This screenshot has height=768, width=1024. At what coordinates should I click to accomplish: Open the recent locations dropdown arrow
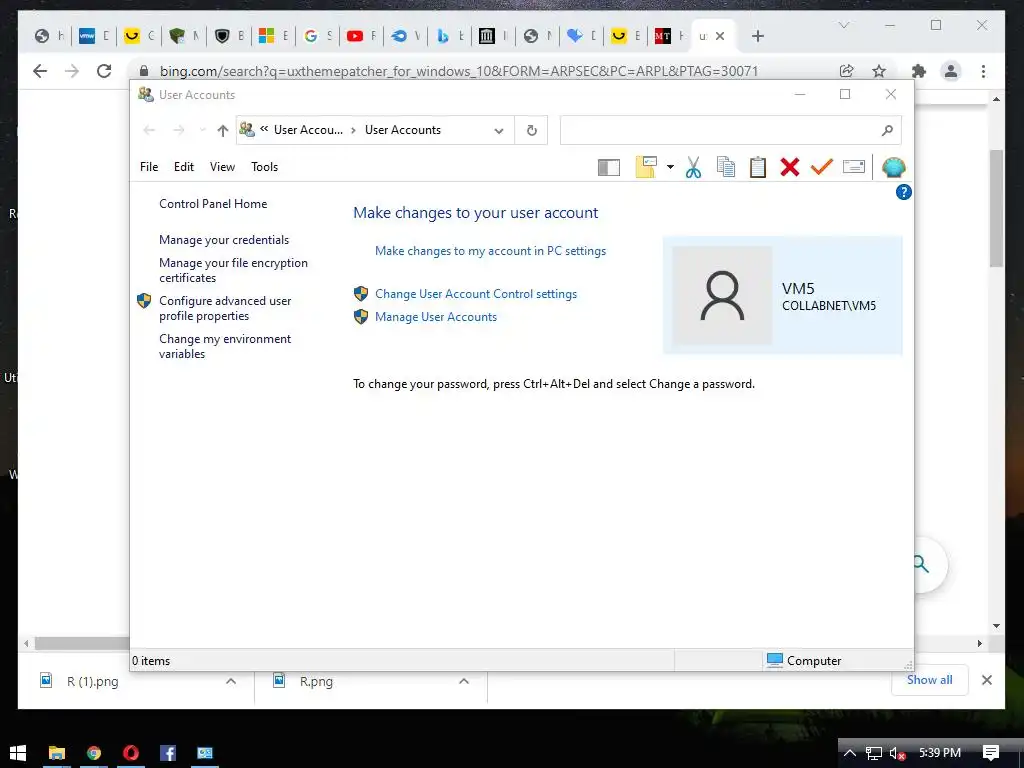(202, 130)
